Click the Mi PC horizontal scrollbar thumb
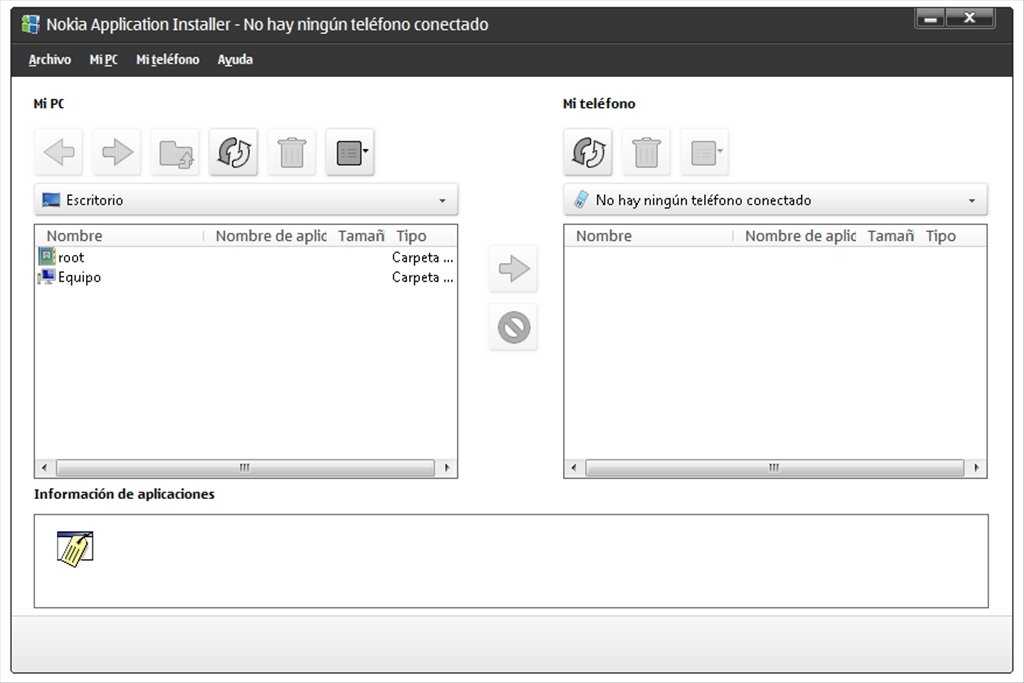 (245, 468)
